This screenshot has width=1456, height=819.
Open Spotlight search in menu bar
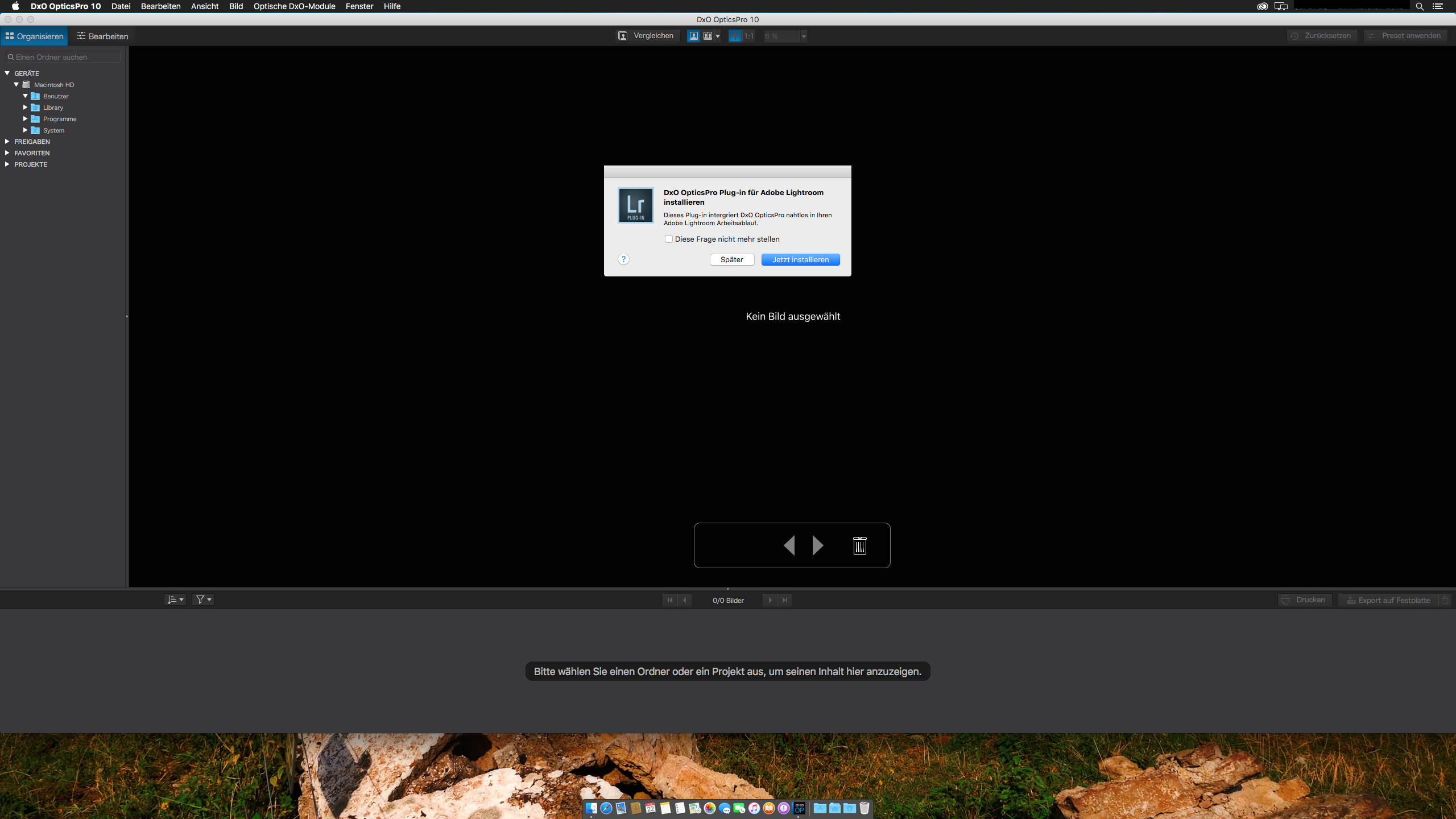pyautogui.click(x=1420, y=6)
